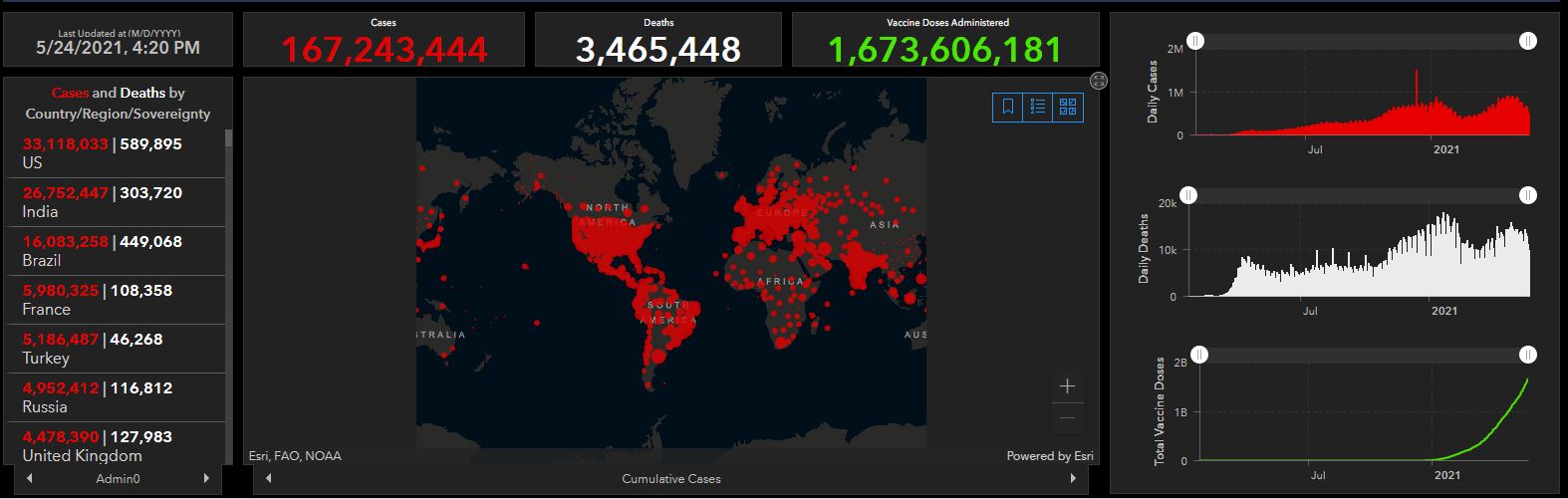Click the Powered by Esri link
The height and width of the screenshot is (499, 1568).
1049,456
